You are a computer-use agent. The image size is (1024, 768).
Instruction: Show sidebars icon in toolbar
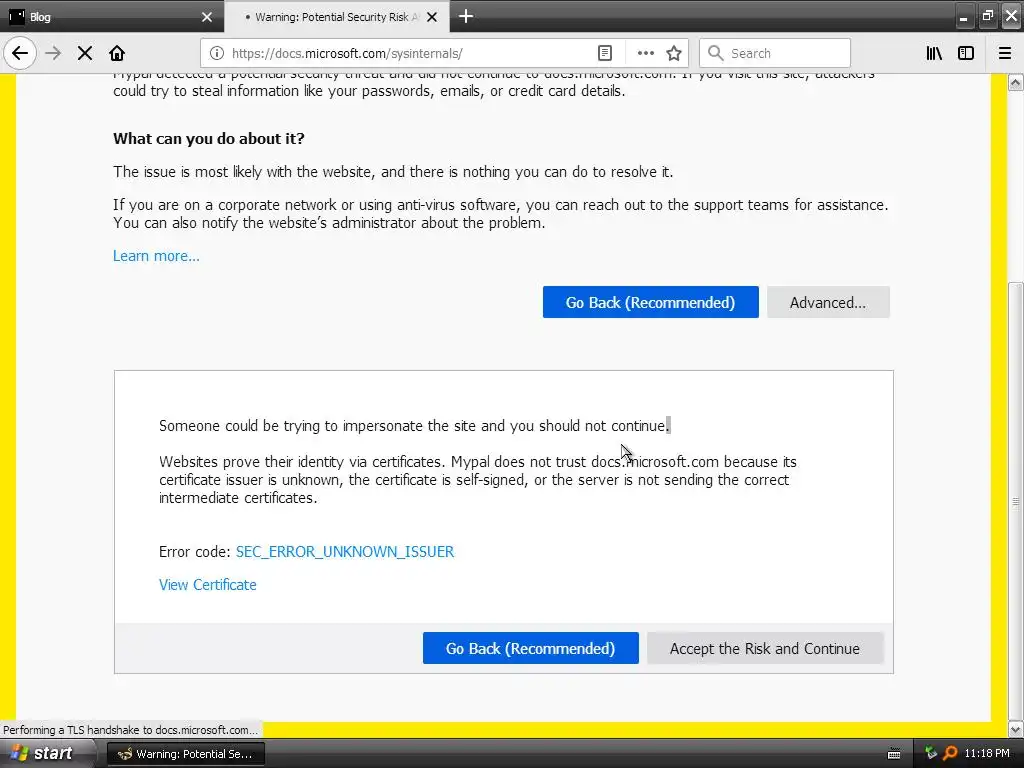(966, 53)
